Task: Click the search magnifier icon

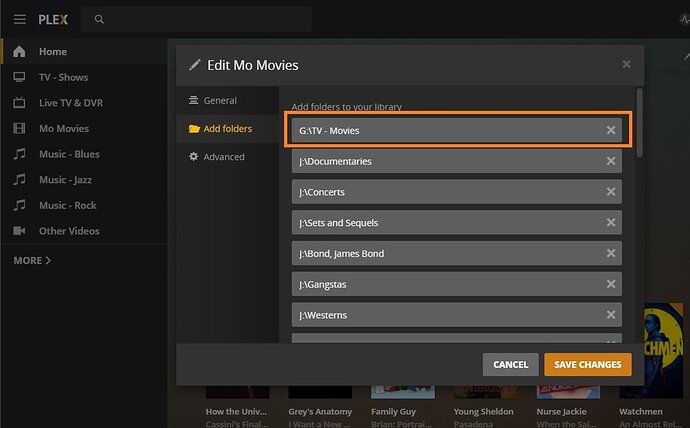Action: pos(99,19)
